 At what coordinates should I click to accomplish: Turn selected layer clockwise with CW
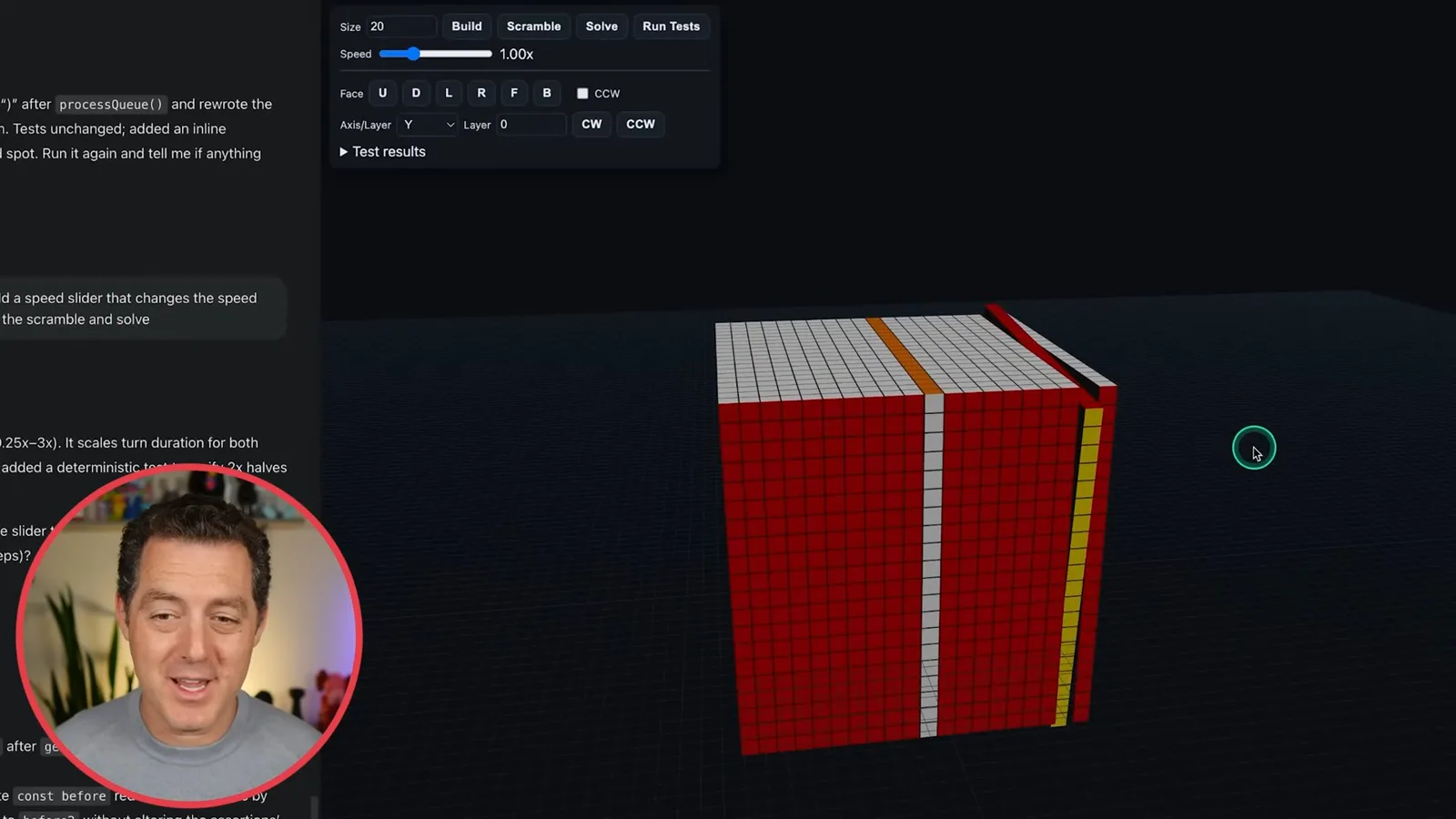[x=591, y=124]
